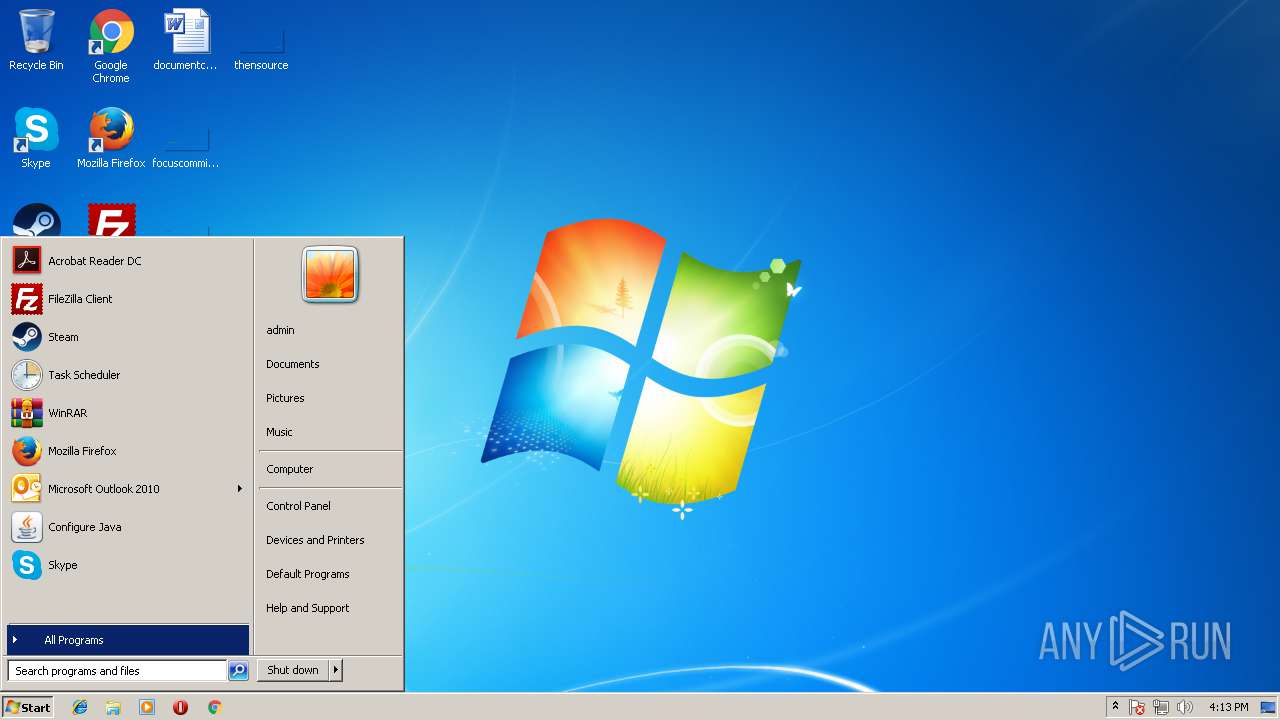Open Action Center flag in tray

click(x=1137, y=707)
